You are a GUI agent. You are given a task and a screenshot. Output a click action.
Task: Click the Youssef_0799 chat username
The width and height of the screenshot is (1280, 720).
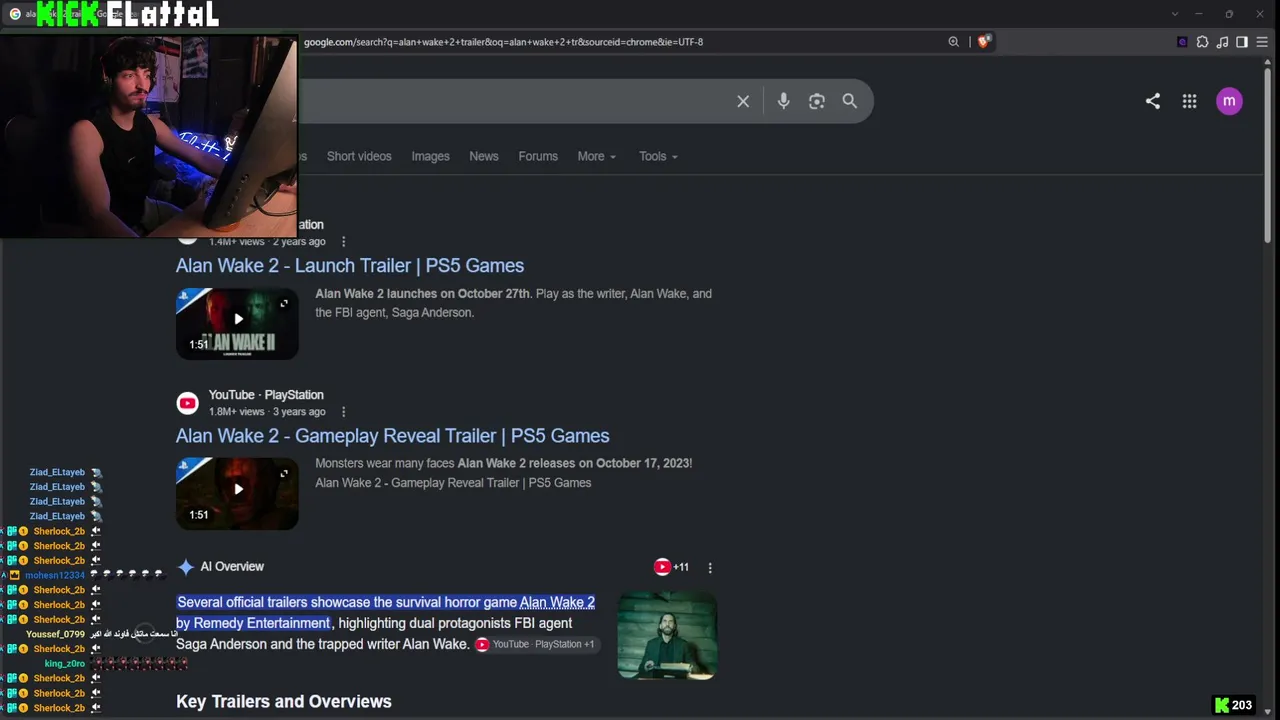tap(55, 634)
